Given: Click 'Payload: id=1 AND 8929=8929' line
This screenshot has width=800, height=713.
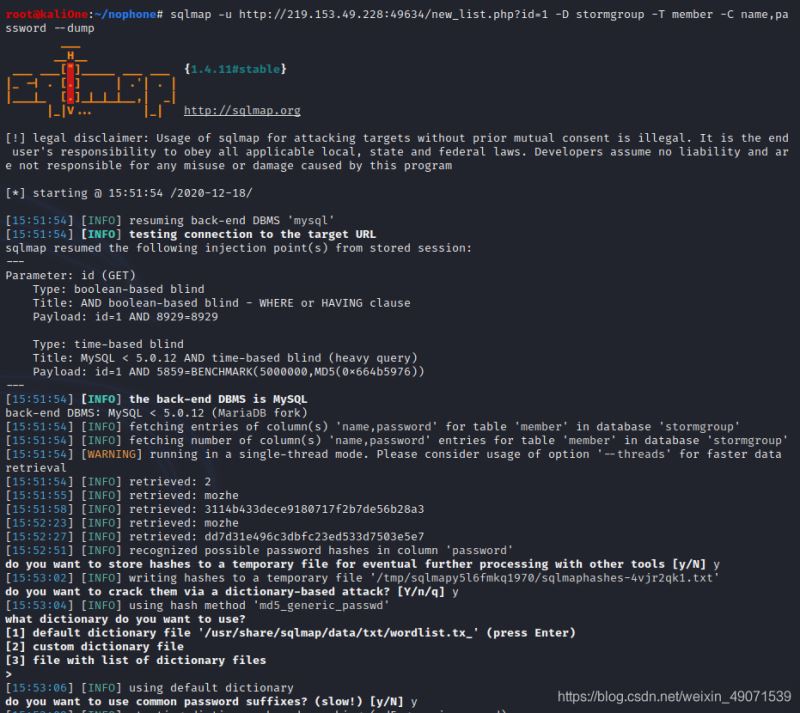Looking at the screenshot, I should point(125,317).
